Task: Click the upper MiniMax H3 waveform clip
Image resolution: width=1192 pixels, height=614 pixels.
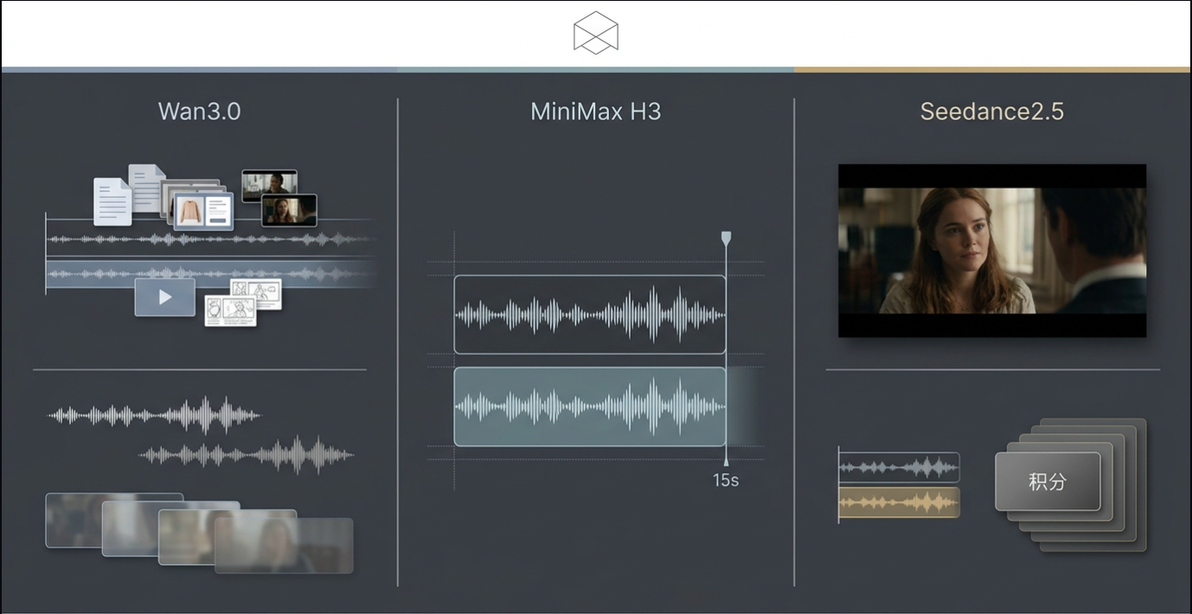Action: click(590, 315)
